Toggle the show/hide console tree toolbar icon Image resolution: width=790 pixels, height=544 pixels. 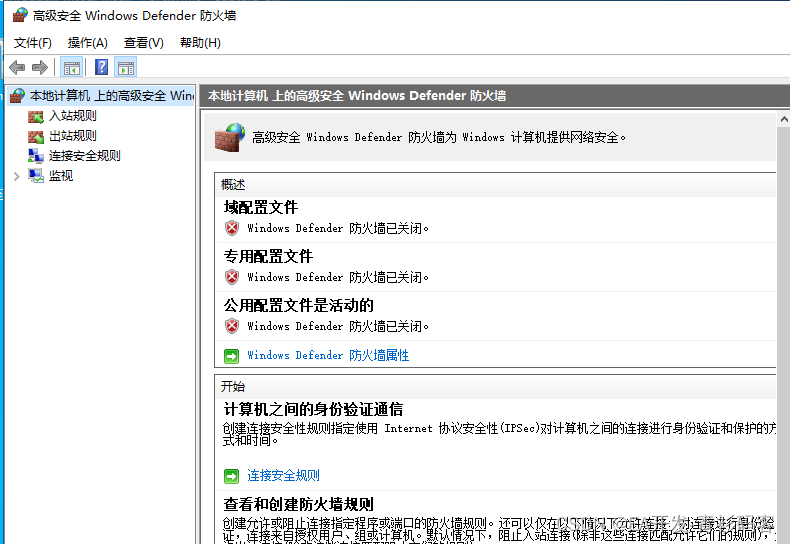pyautogui.click(x=72, y=67)
